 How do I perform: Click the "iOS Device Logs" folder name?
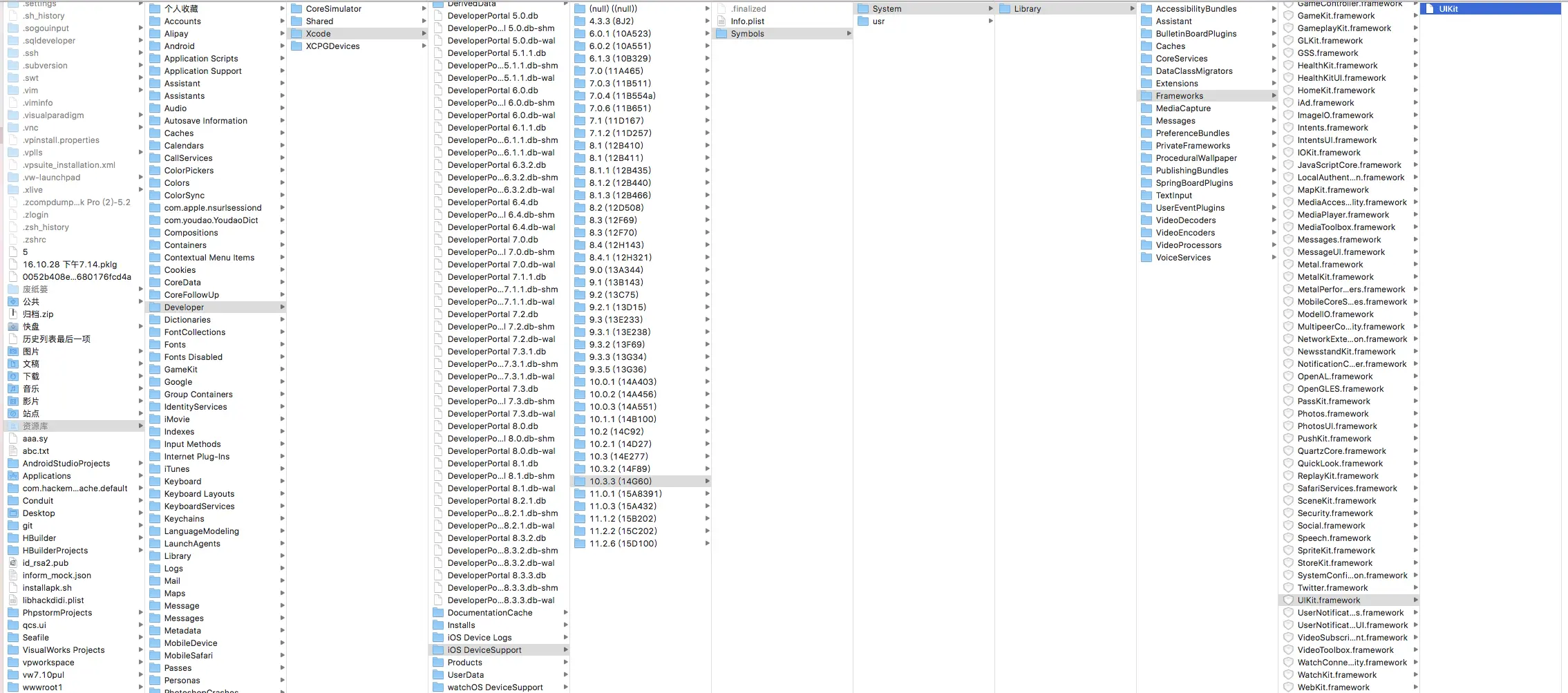(x=480, y=638)
